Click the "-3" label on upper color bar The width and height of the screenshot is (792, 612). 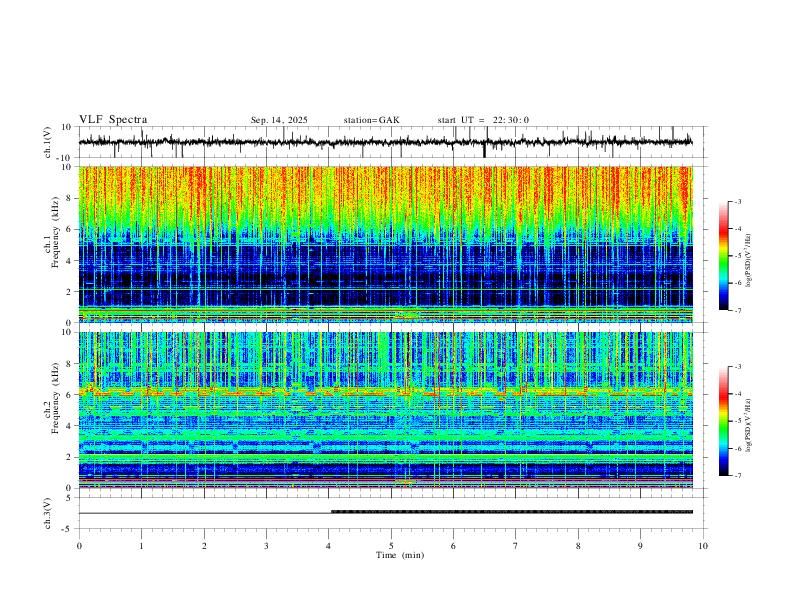coord(738,202)
